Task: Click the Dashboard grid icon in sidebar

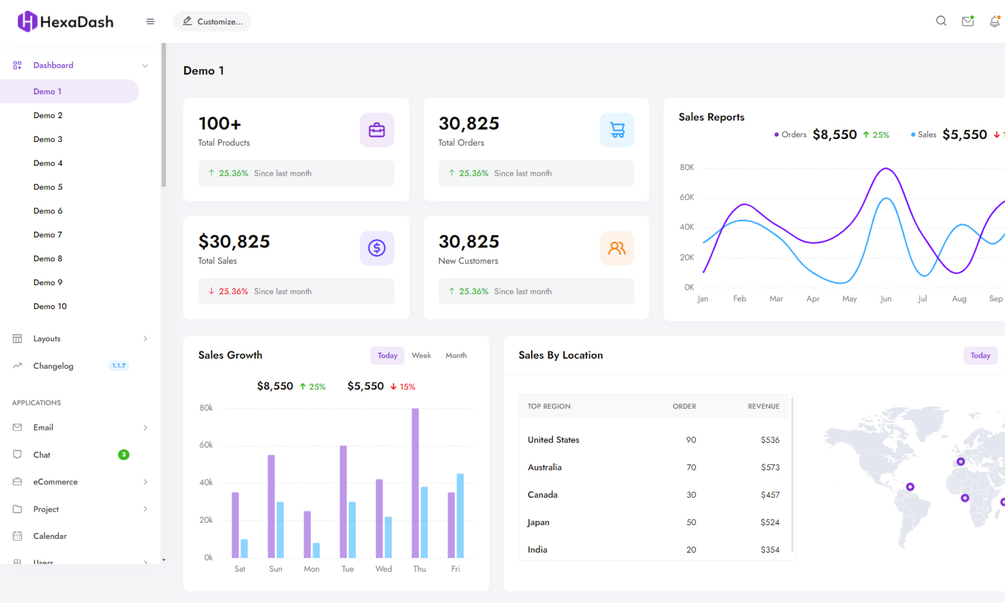Action: point(17,65)
